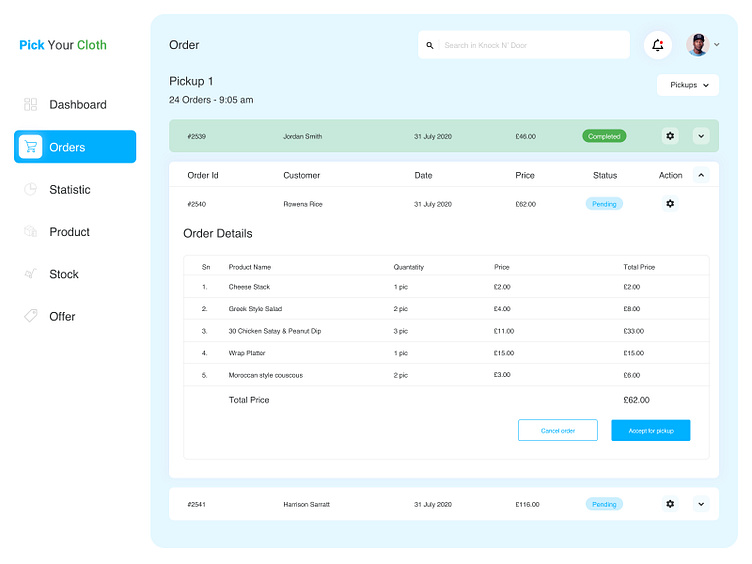Image resolution: width=752 pixels, height=564 pixels.
Task: Click the Stock sidebar icon
Action: tap(30, 274)
